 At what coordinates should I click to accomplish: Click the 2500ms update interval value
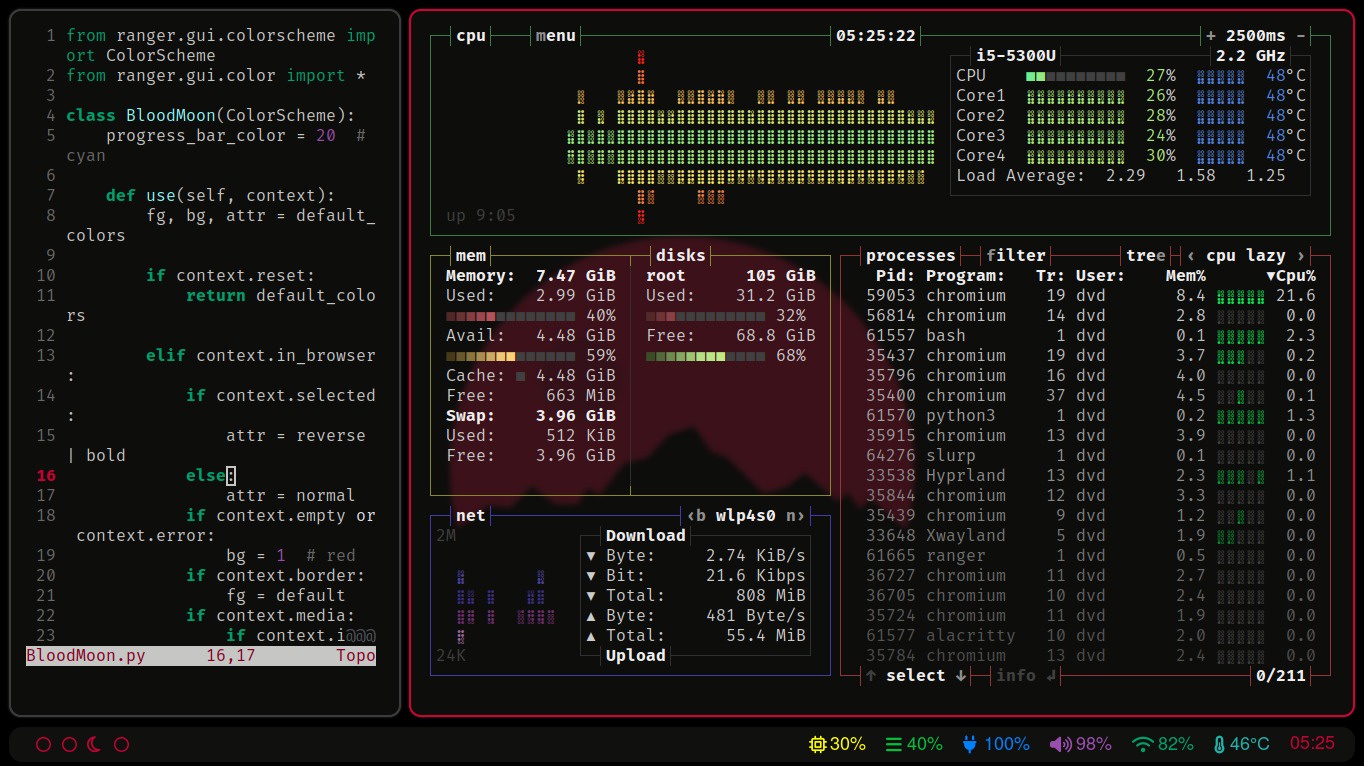pyautogui.click(x=1256, y=35)
